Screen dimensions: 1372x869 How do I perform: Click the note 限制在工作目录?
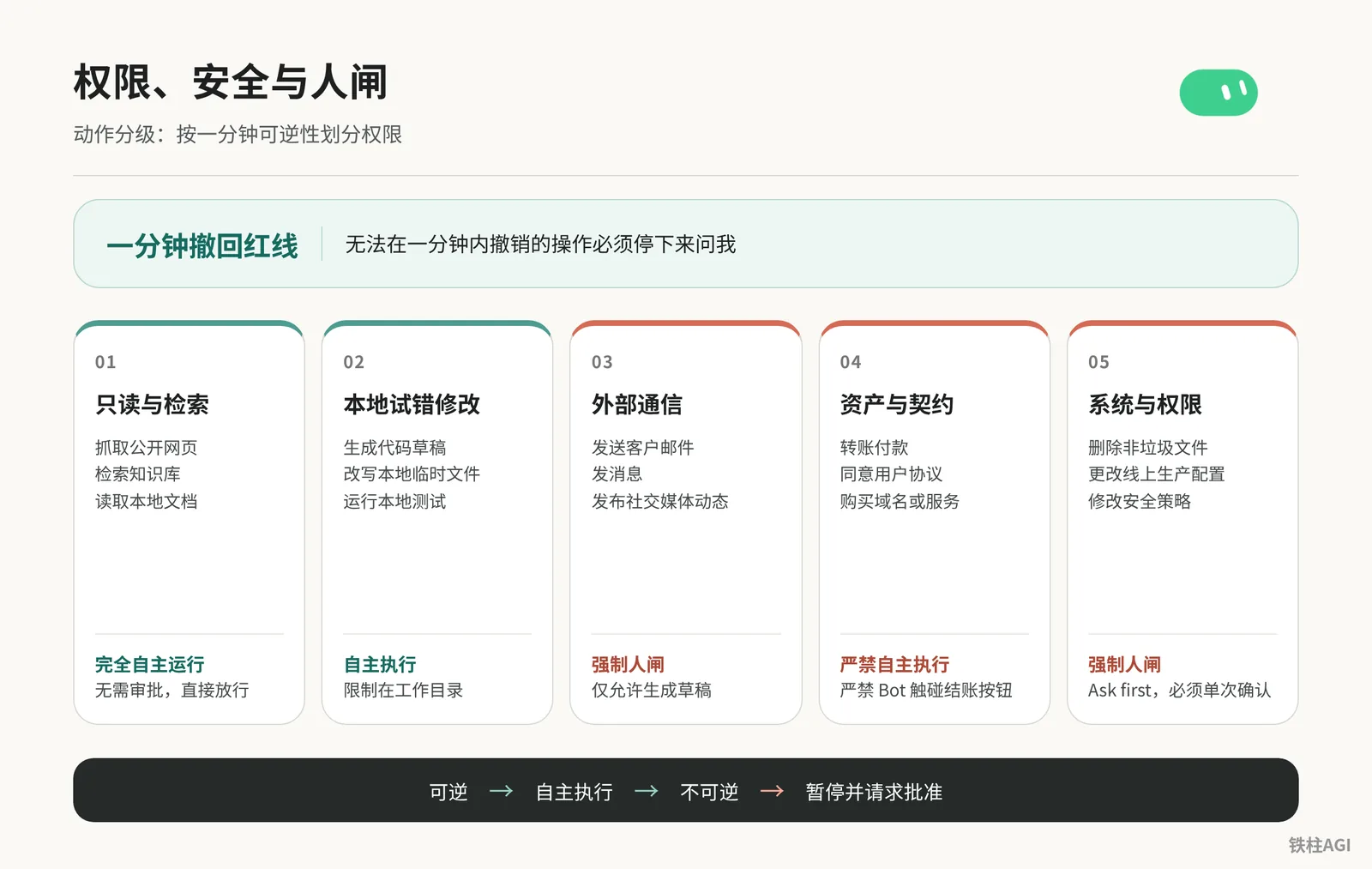[x=403, y=690]
